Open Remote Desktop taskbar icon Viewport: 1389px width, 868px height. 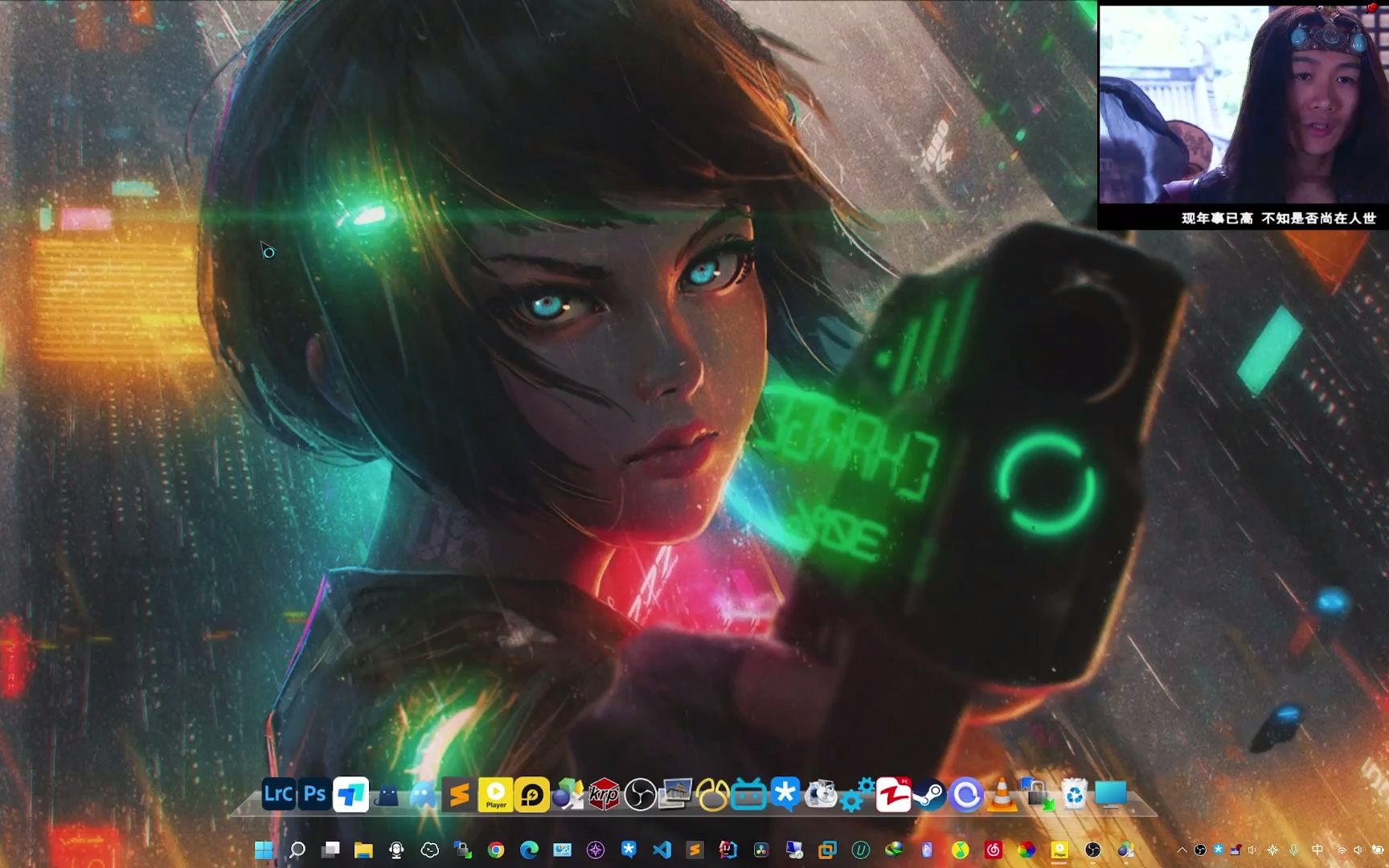(795, 850)
